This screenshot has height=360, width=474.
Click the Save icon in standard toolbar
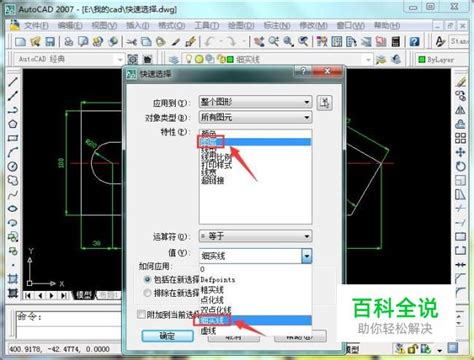(x=50, y=41)
